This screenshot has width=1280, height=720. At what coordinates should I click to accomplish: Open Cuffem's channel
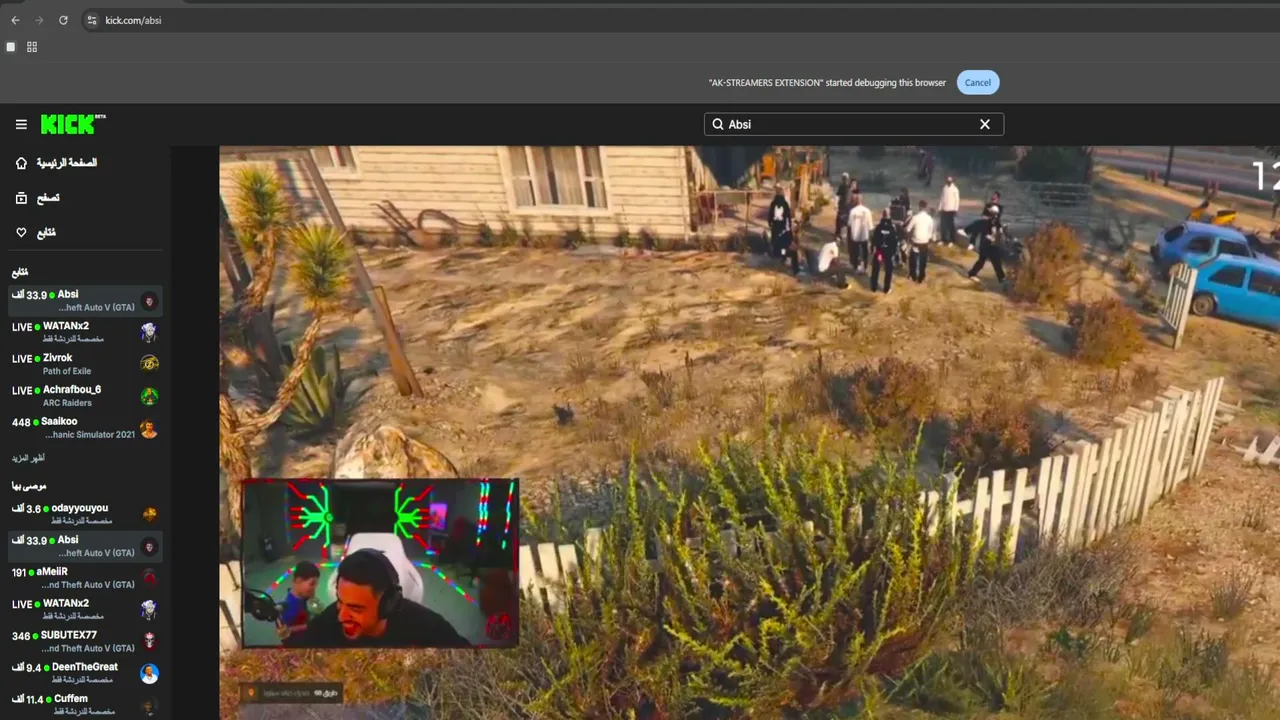tap(85, 705)
